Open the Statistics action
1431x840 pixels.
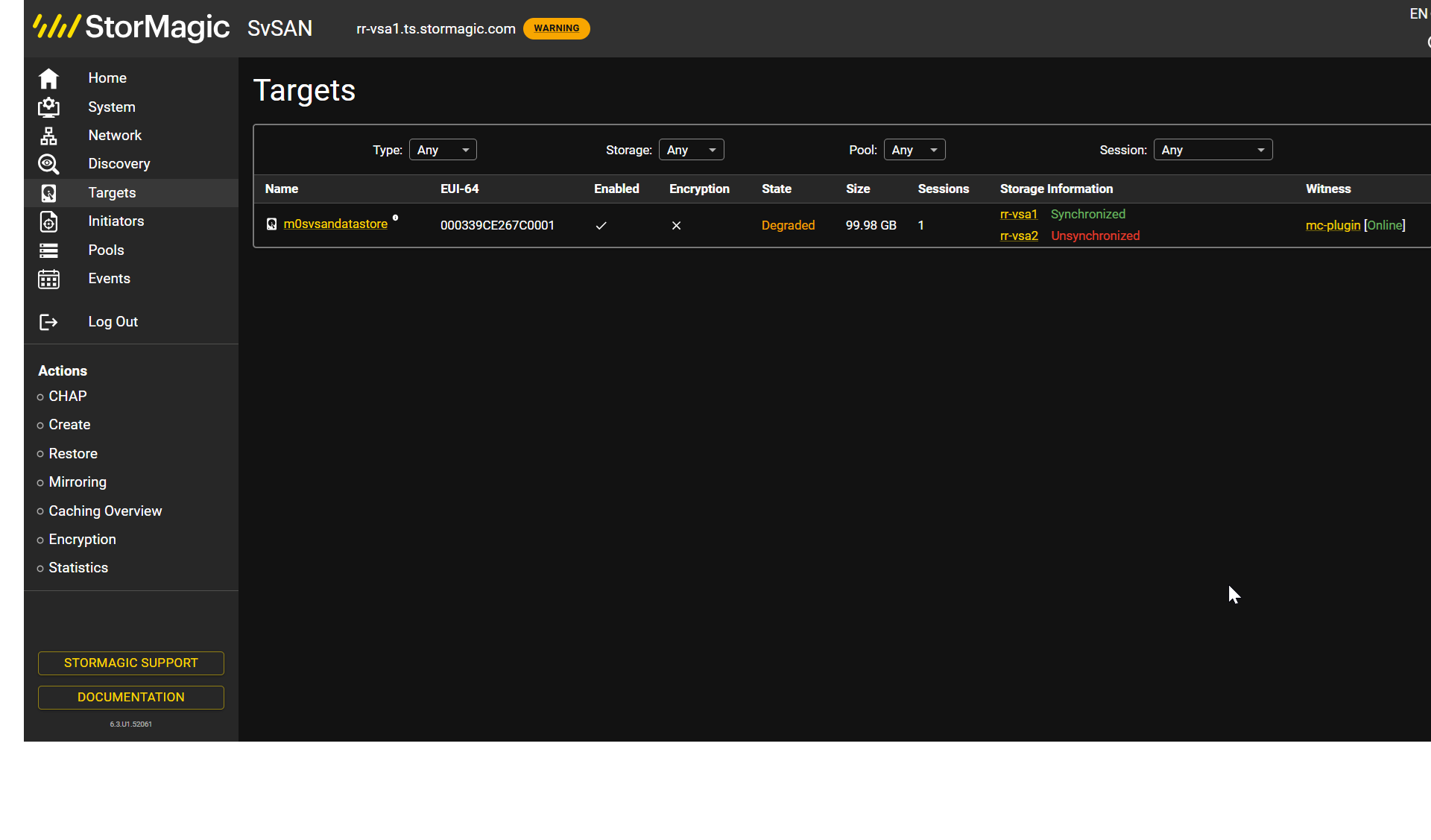point(78,568)
